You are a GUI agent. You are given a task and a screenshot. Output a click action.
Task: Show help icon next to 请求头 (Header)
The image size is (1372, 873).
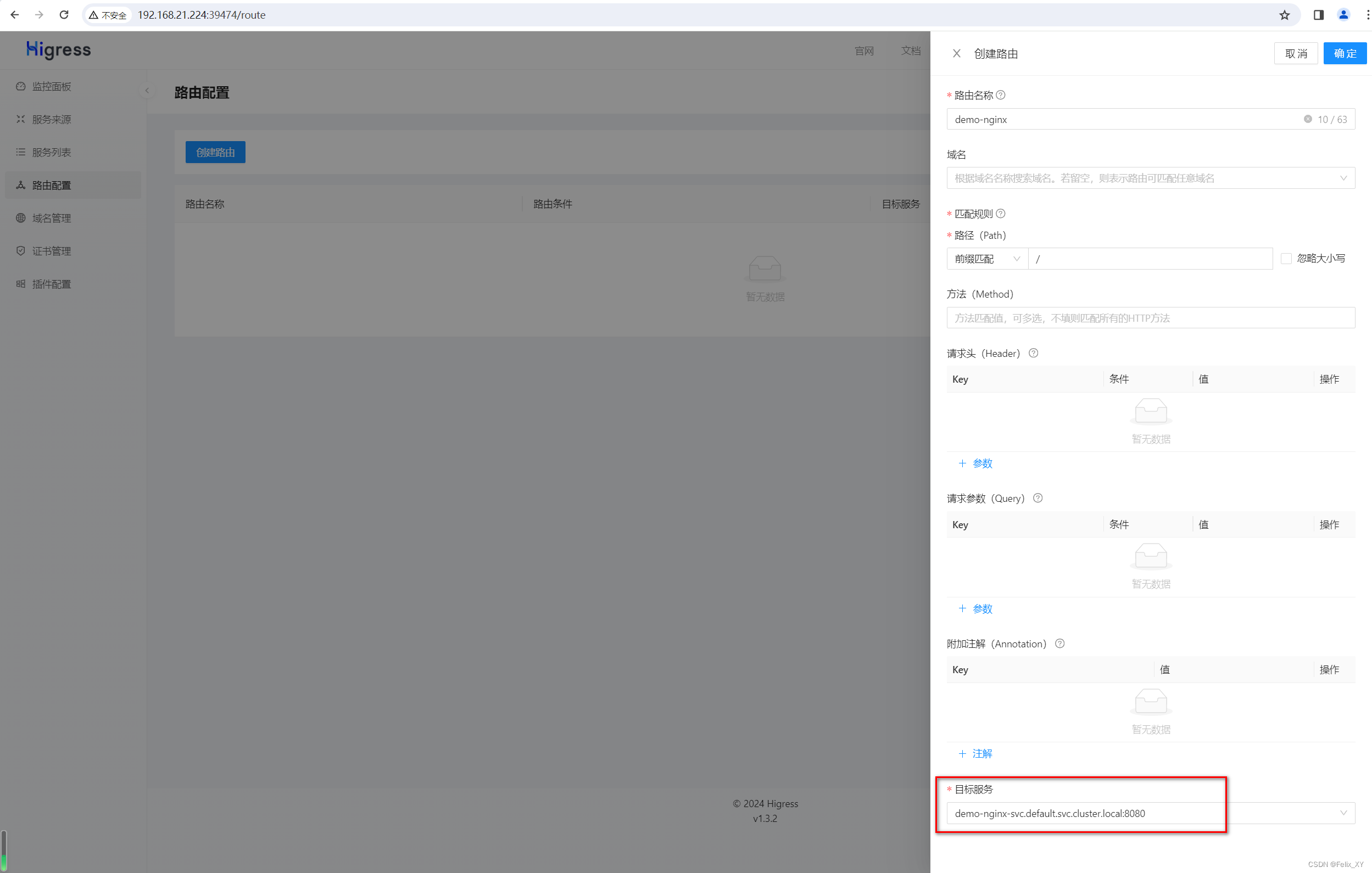pyautogui.click(x=1033, y=353)
